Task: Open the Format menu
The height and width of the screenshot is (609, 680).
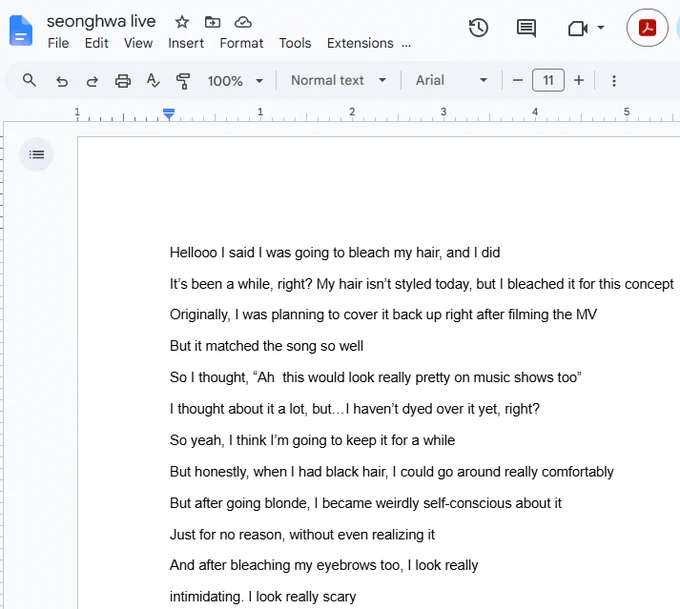Action: 241,43
